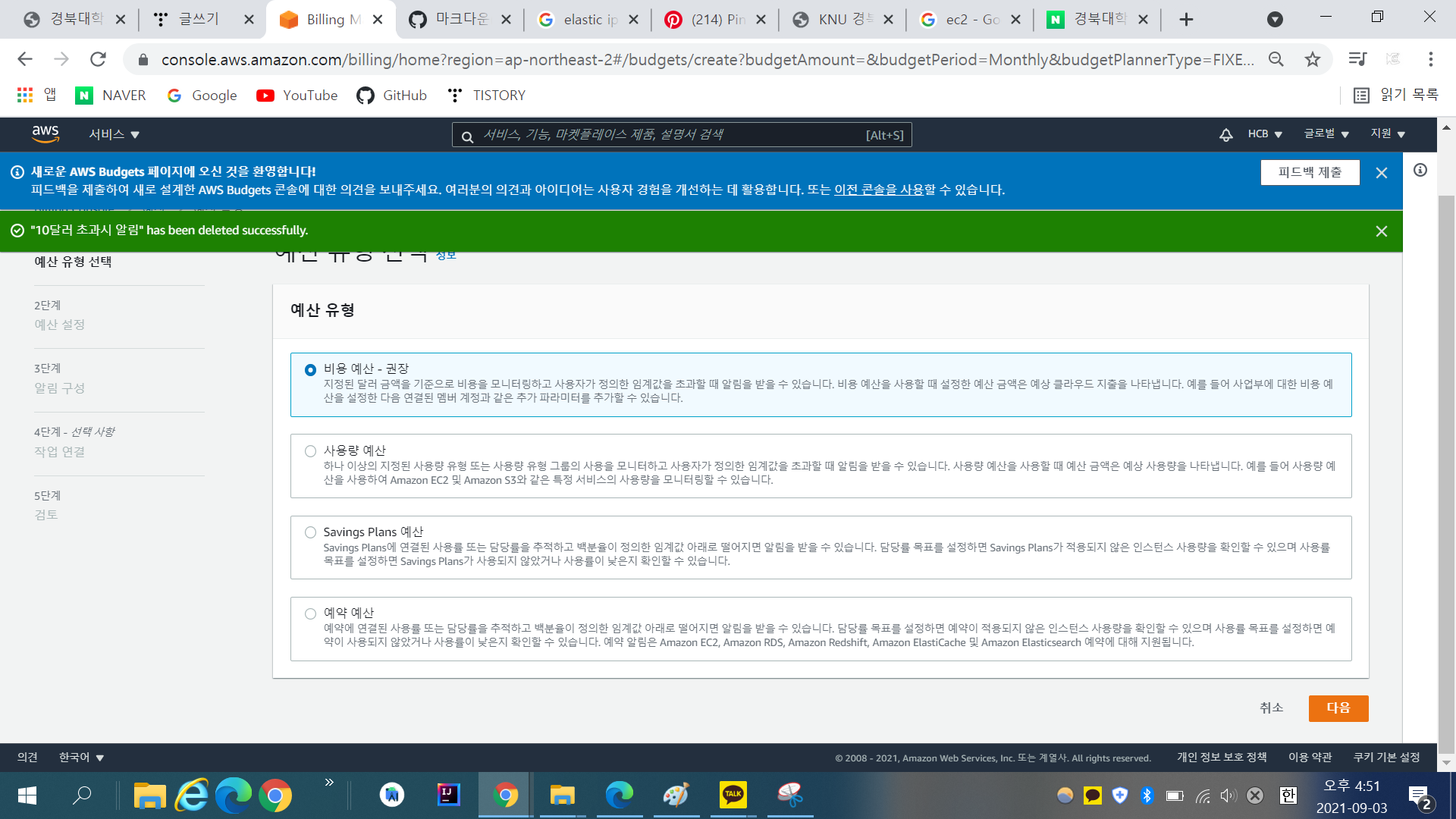1456x819 pixels.
Task: Click the 이전 콘솔을 사용 link
Action: [x=879, y=190]
